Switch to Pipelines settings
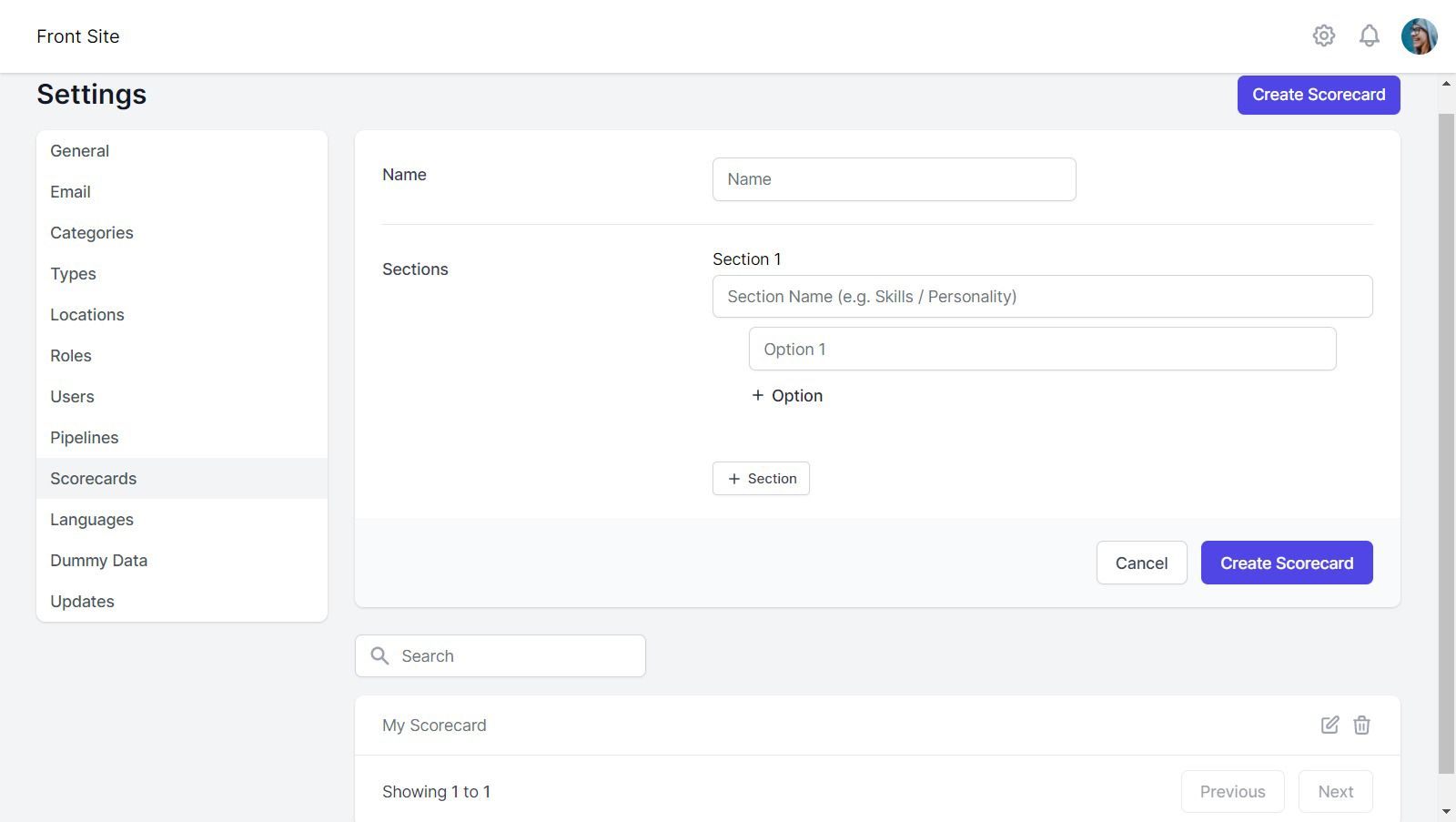 (84, 437)
